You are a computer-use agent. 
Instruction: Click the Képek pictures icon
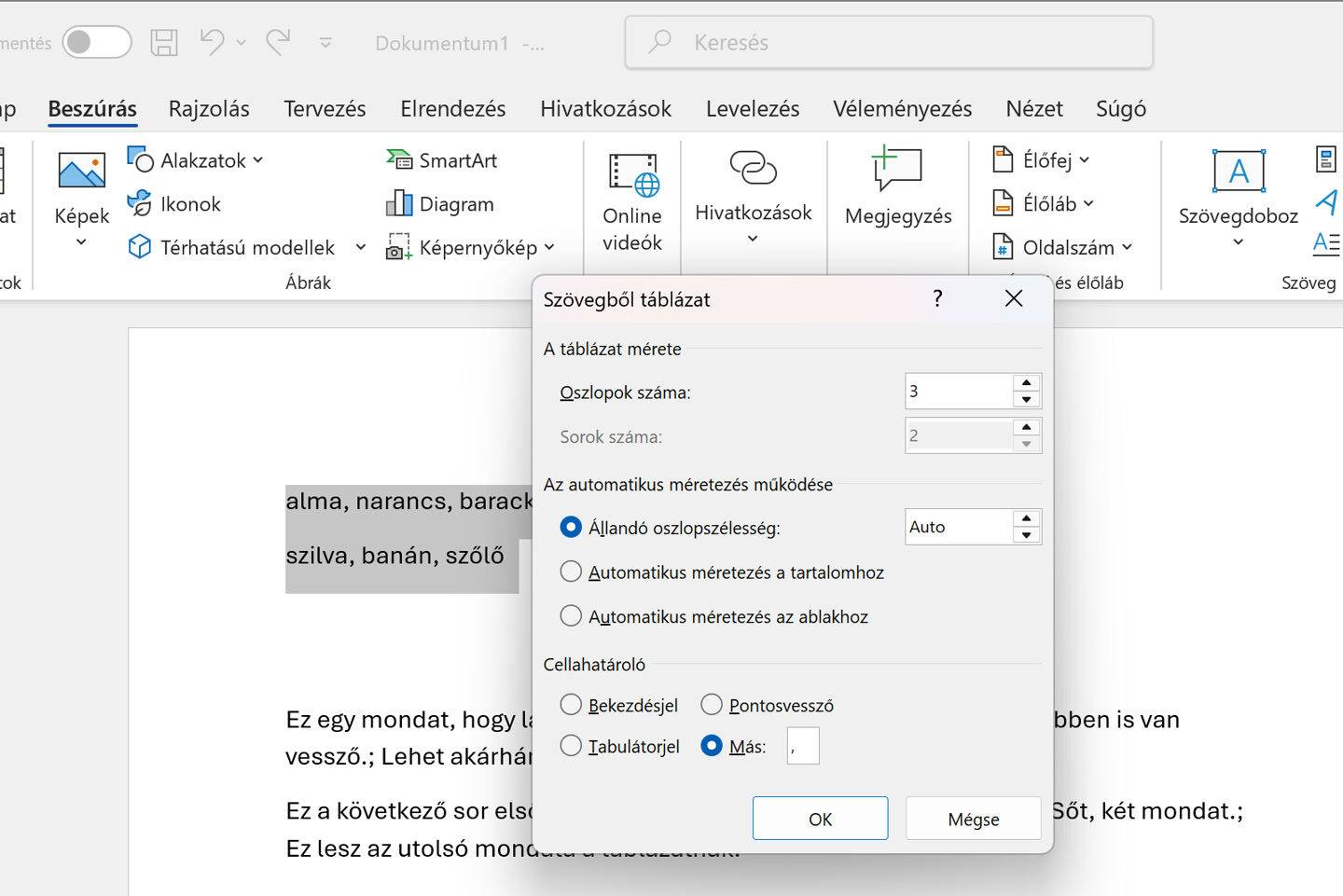tap(82, 171)
